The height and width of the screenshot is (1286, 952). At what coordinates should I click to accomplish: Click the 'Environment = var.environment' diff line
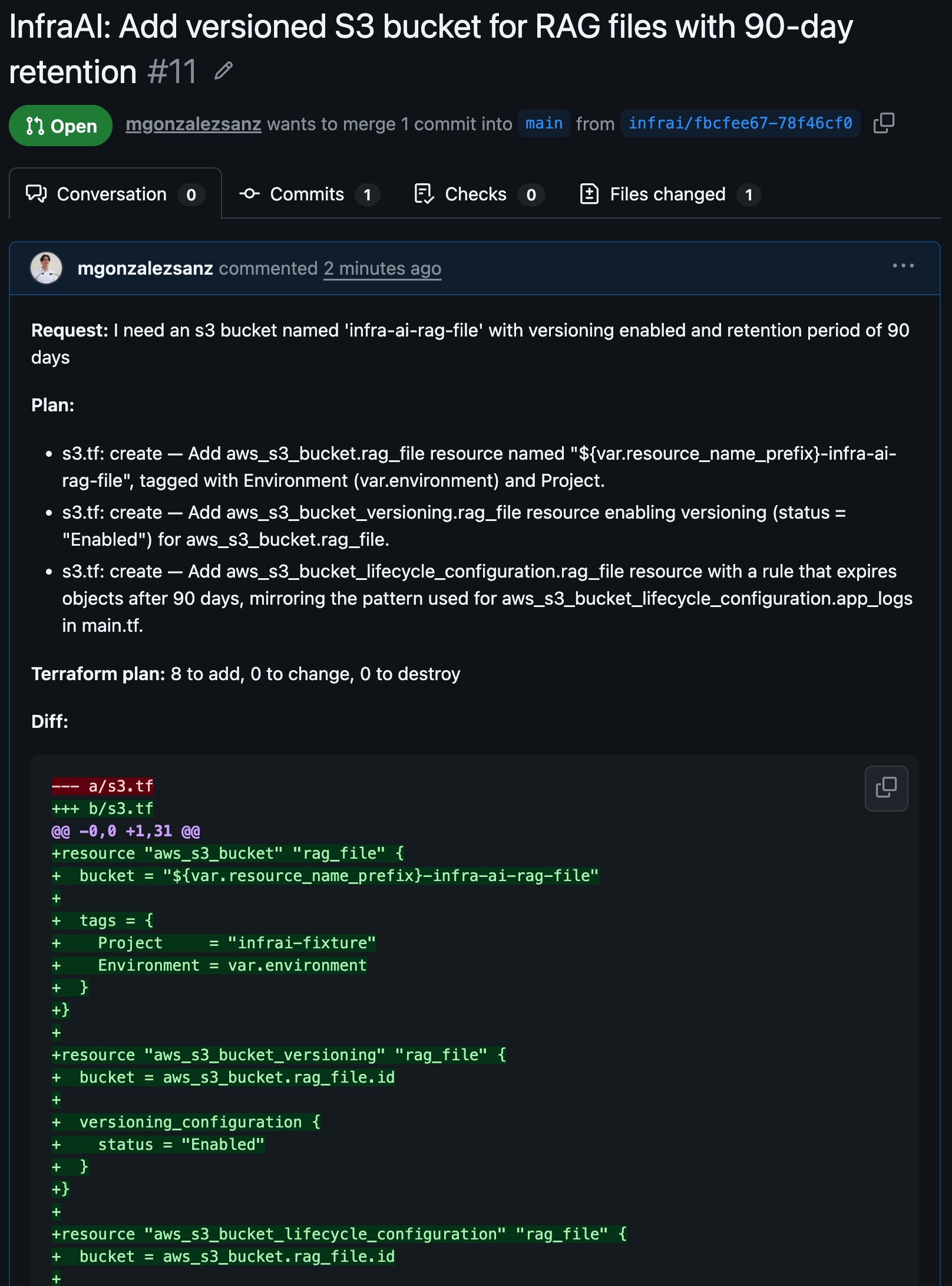(209, 965)
